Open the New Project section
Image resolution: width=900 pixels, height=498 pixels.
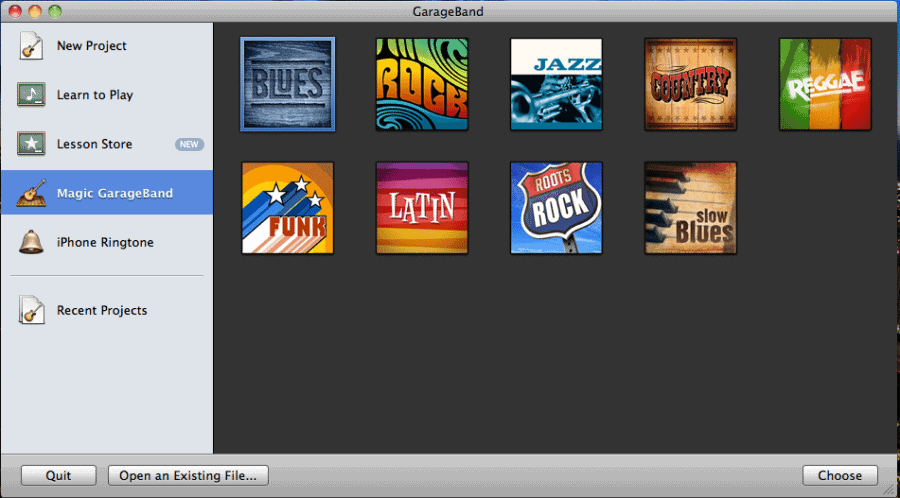pyautogui.click(x=107, y=46)
